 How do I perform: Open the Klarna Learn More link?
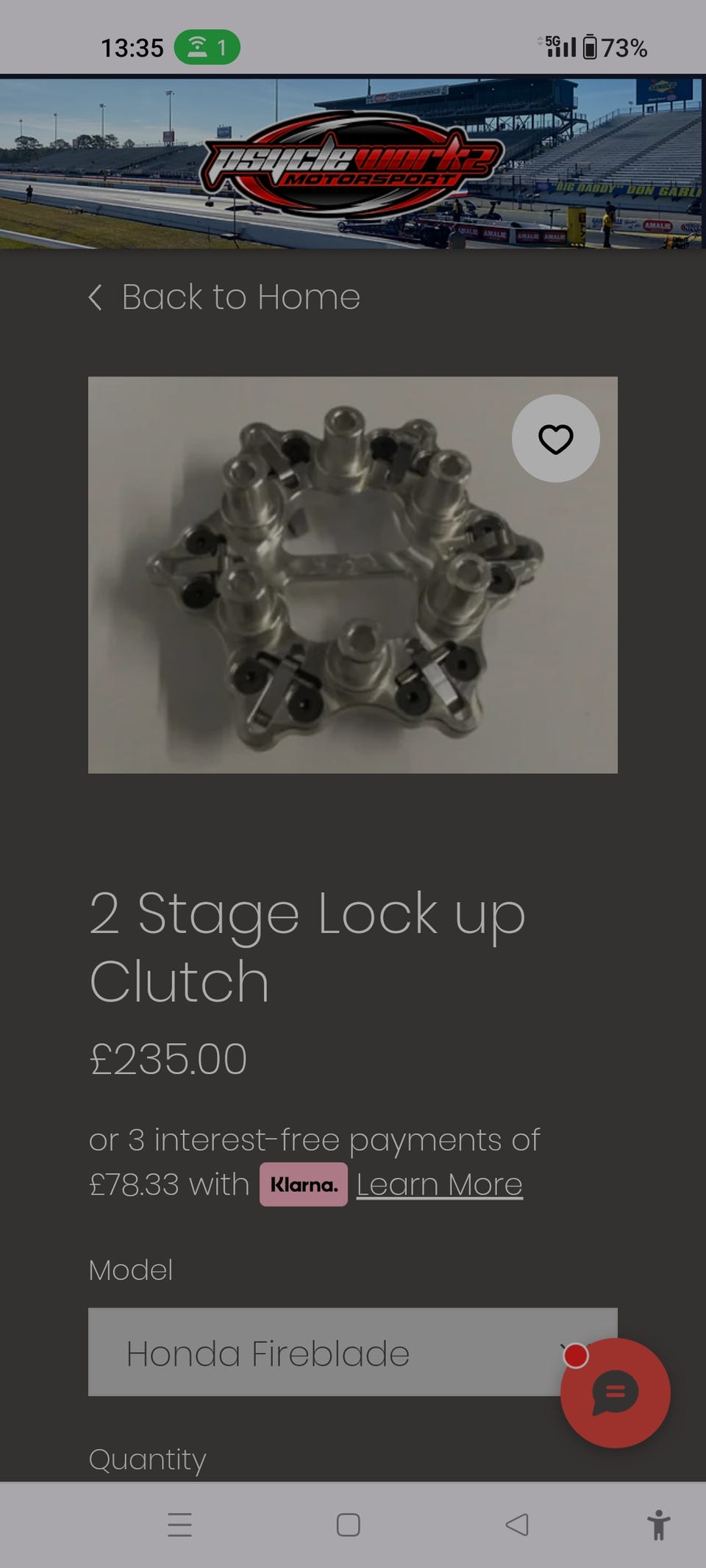440,1185
